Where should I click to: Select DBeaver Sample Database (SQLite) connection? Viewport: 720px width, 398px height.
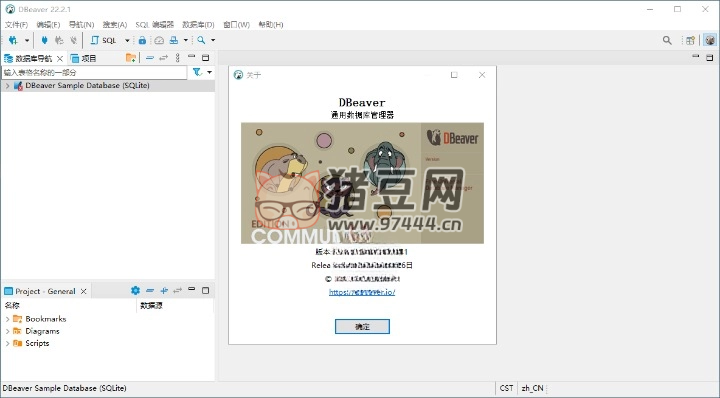[x=87, y=85]
